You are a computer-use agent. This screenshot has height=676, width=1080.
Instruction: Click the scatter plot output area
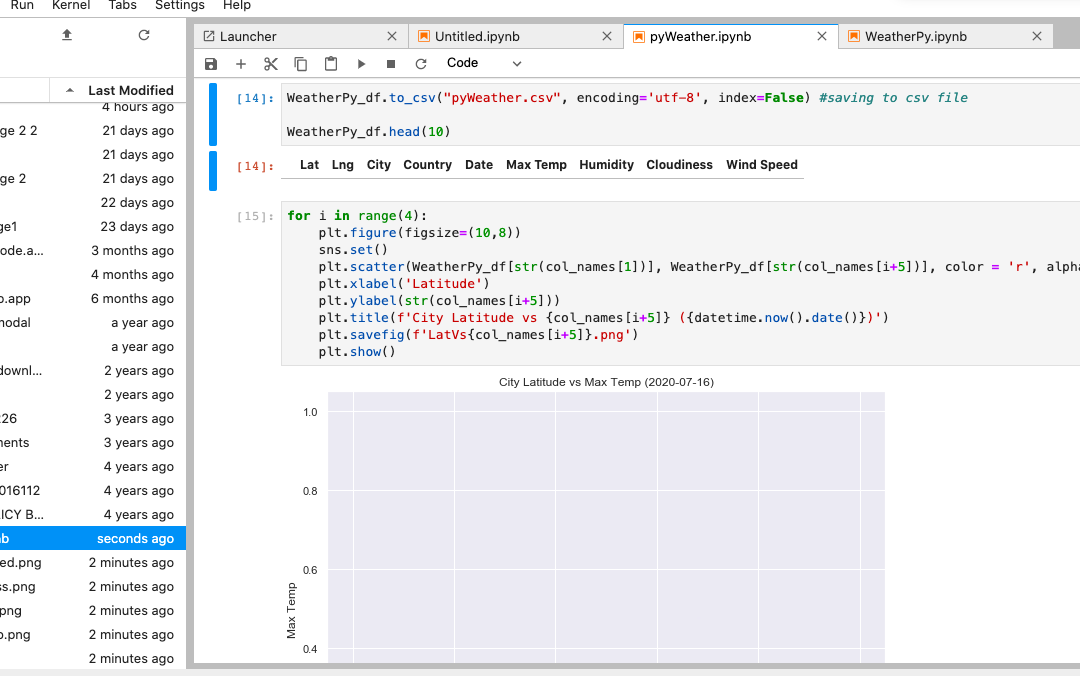pyautogui.click(x=606, y=527)
